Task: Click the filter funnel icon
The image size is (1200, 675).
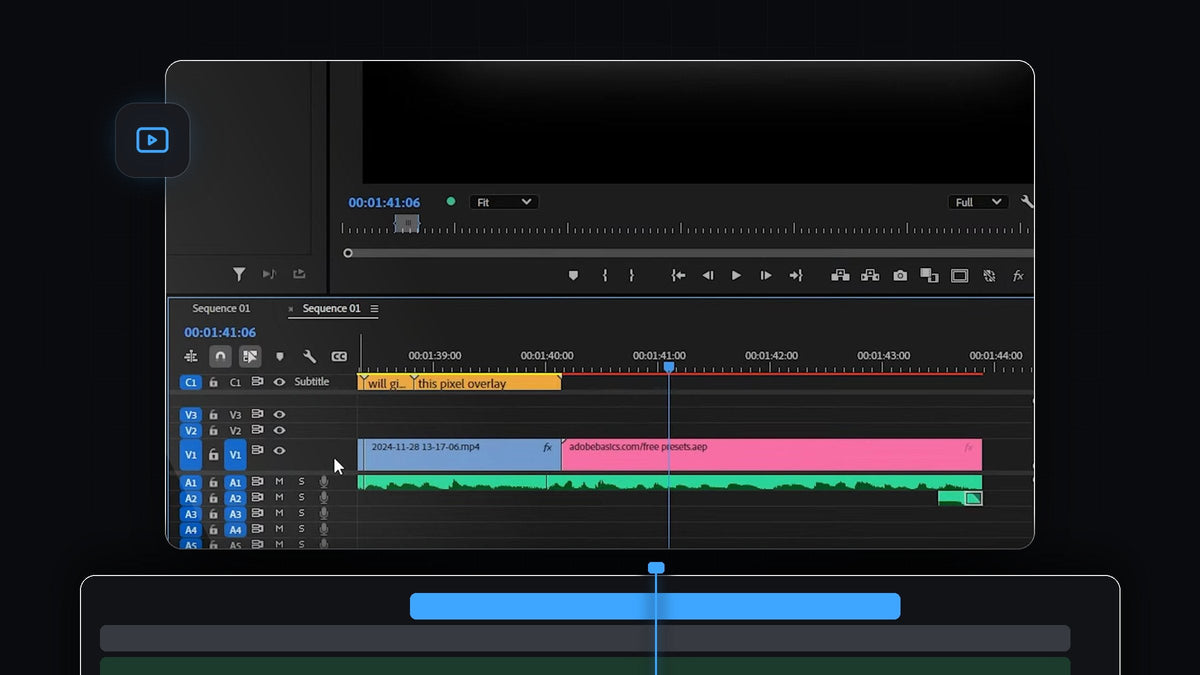Action: (x=239, y=274)
